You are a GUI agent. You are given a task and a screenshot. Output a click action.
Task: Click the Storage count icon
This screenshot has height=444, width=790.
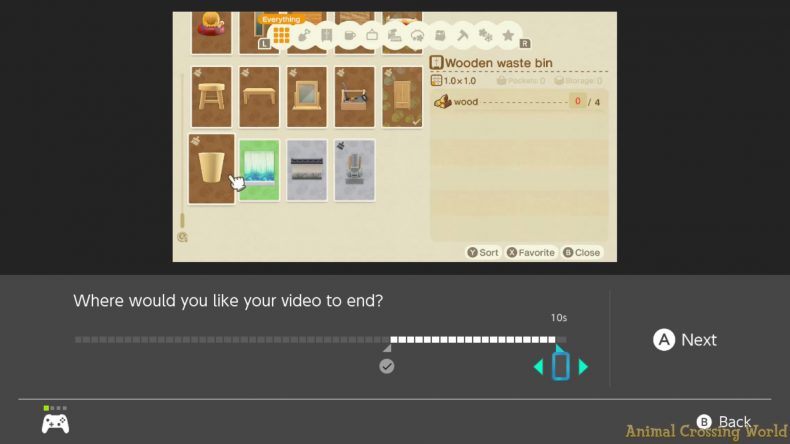559,81
